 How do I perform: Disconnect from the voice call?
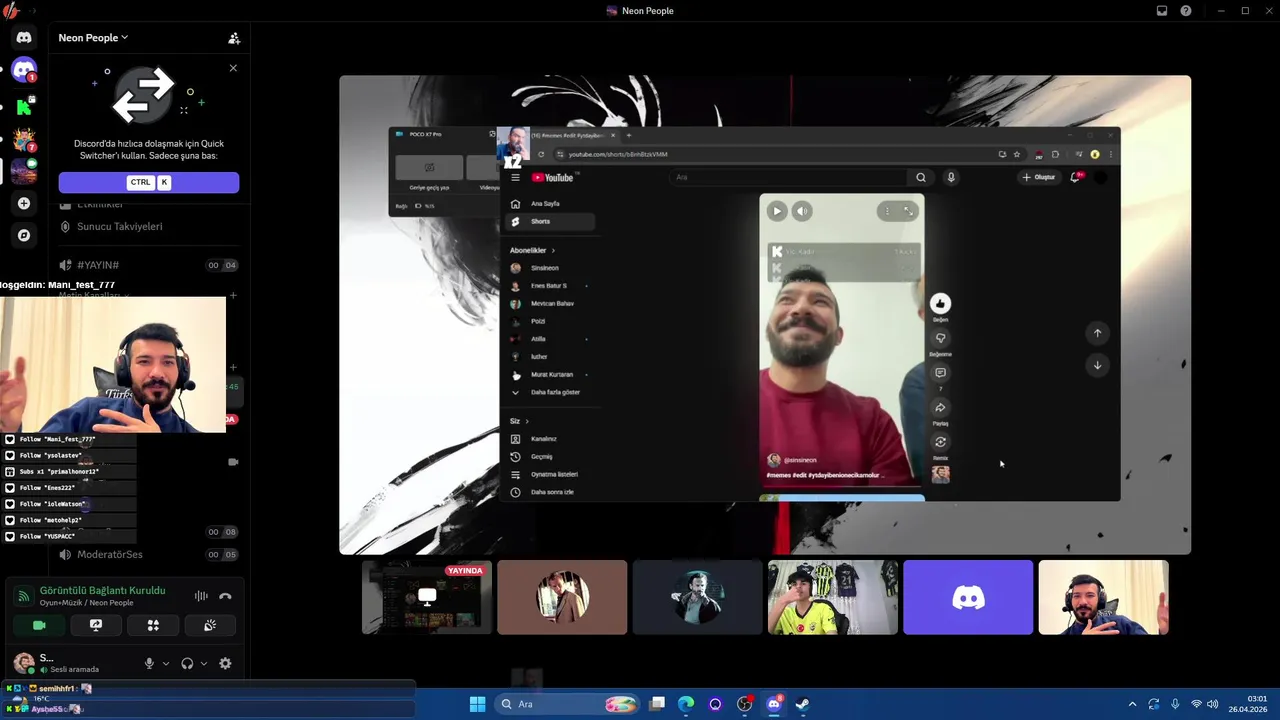point(225,596)
